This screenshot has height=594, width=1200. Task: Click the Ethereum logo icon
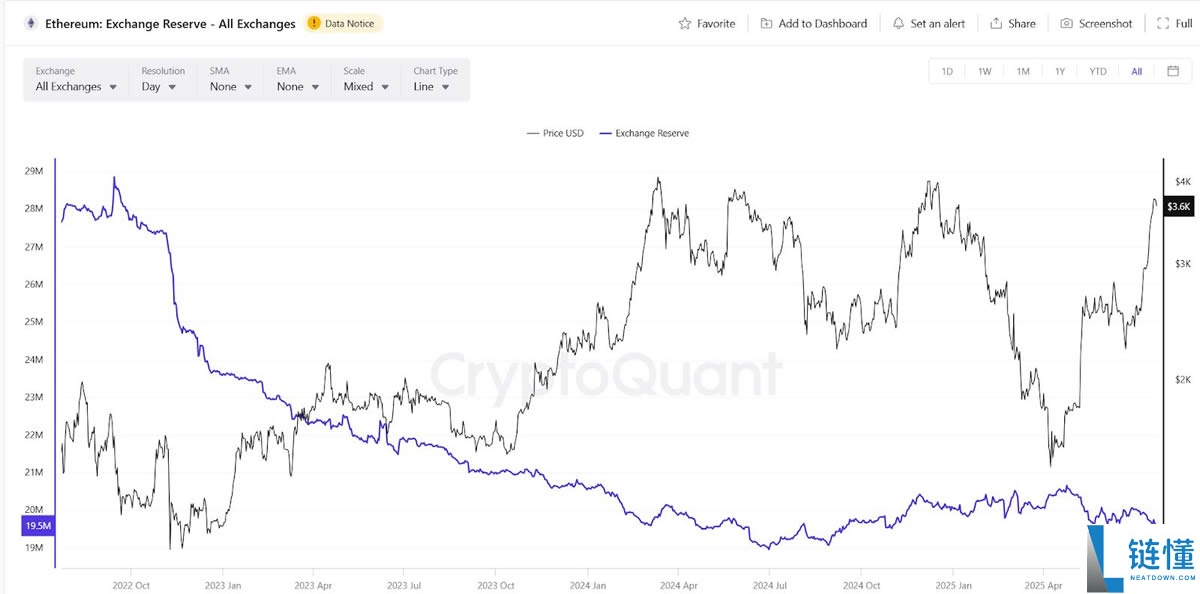click(x=30, y=23)
